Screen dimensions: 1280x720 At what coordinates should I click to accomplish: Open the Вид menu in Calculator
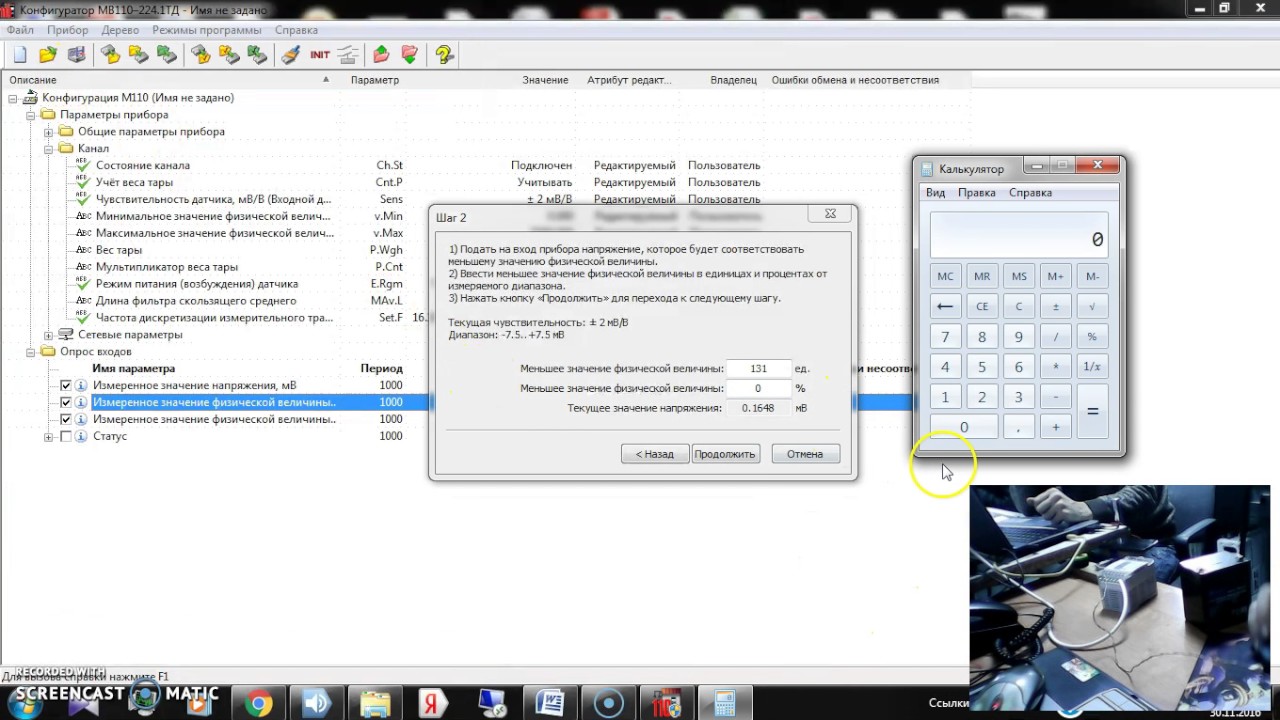(x=935, y=192)
